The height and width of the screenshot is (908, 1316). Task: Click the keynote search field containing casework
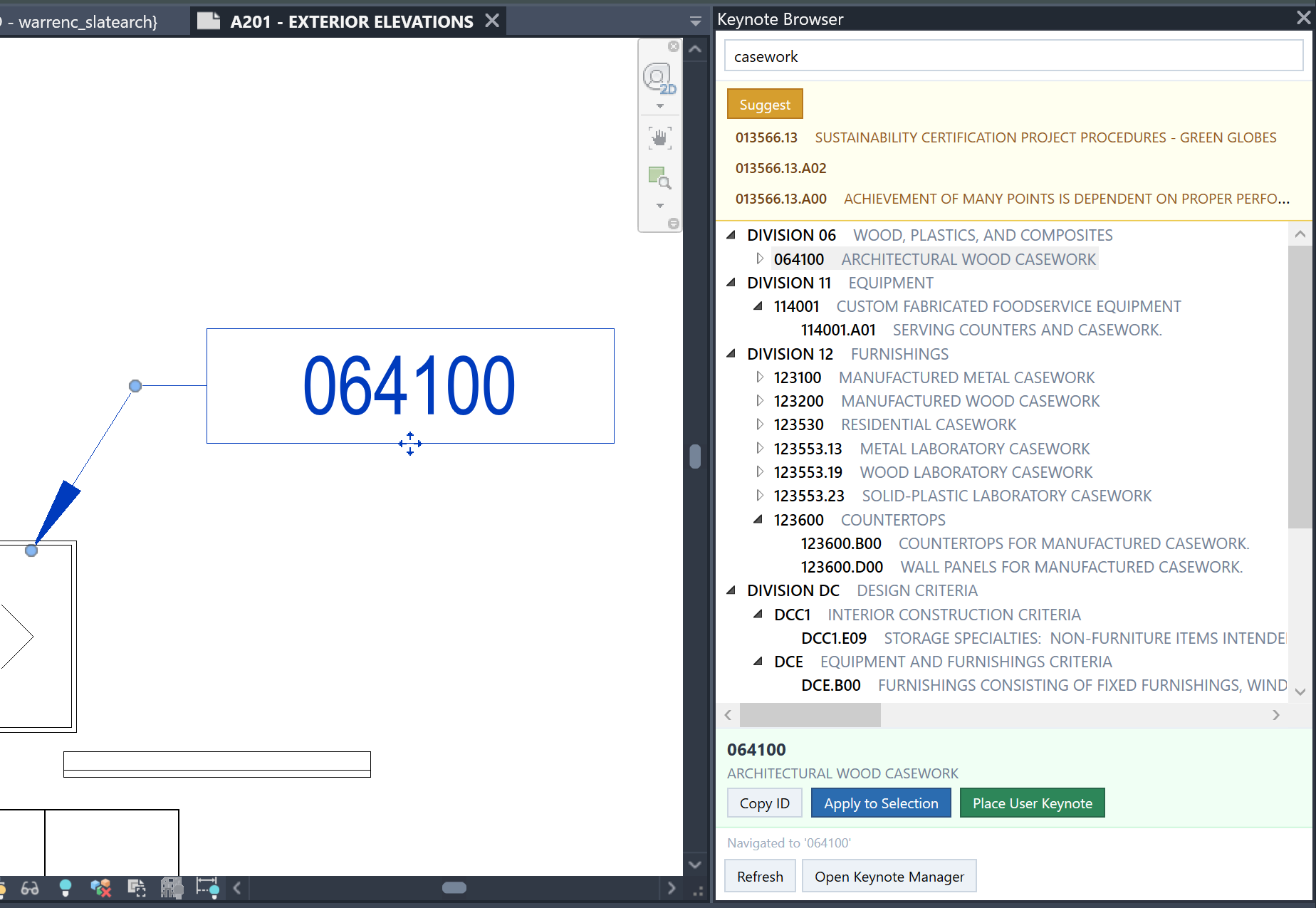pyautogui.click(x=1013, y=56)
